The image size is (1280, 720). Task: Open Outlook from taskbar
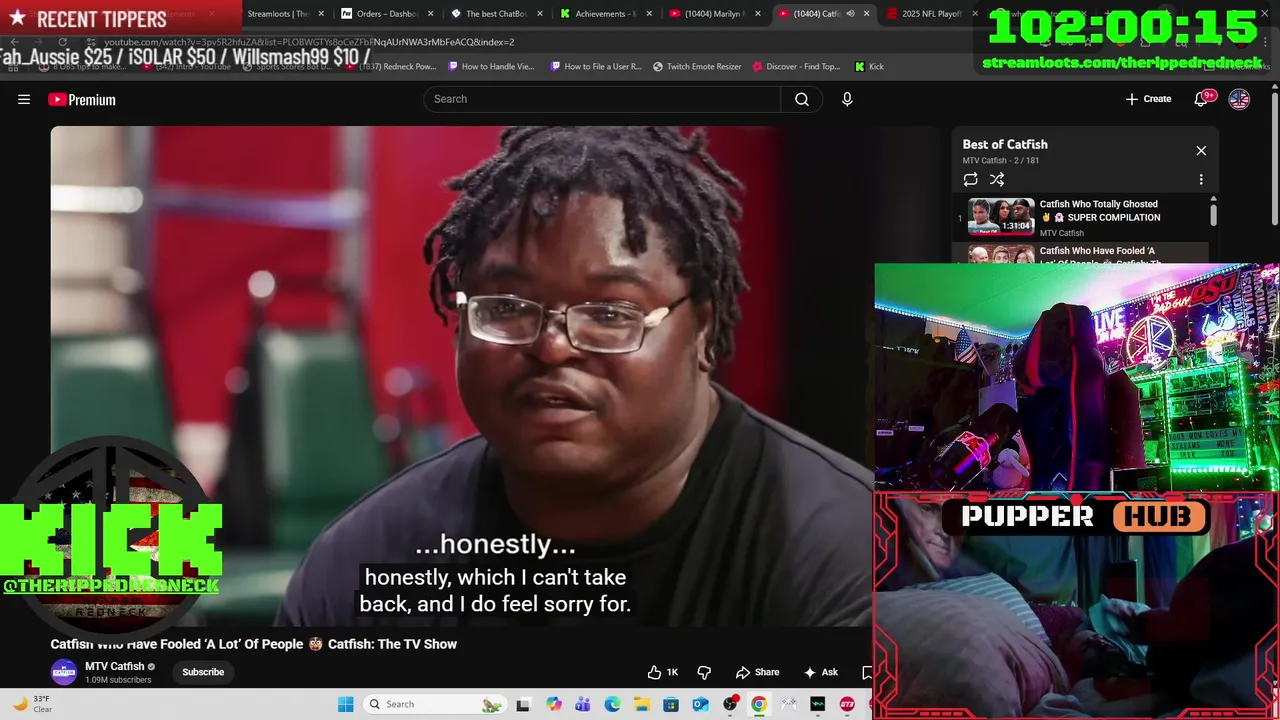click(x=700, y=704)
